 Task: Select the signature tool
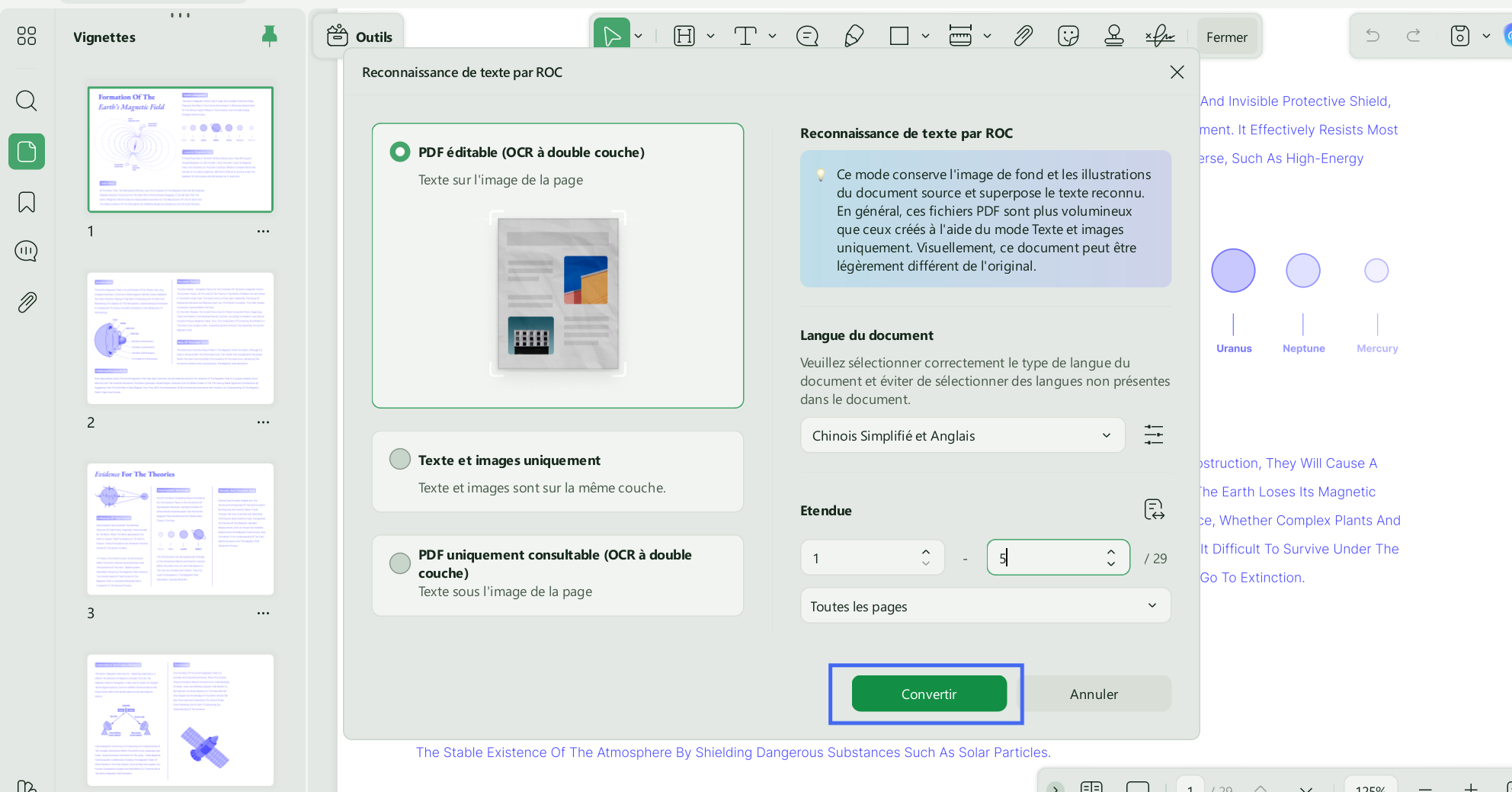click(x=1160, y=36)
